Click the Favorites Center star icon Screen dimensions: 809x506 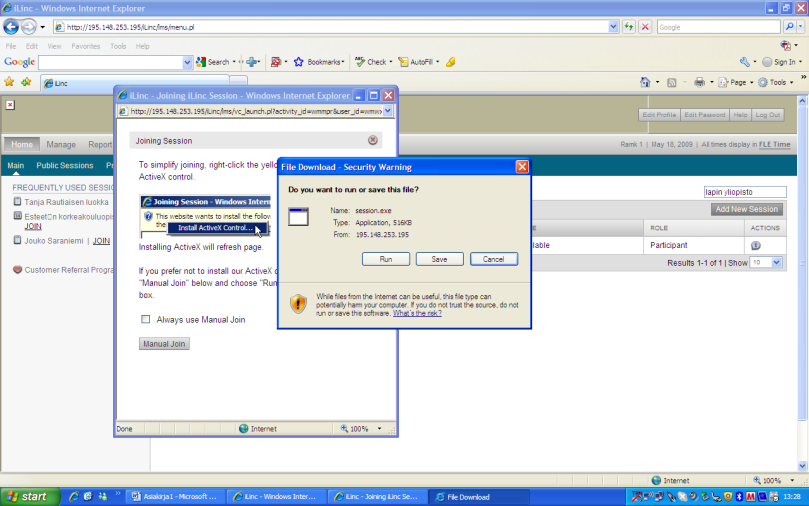pyautogui.click(x=9, y=82)
